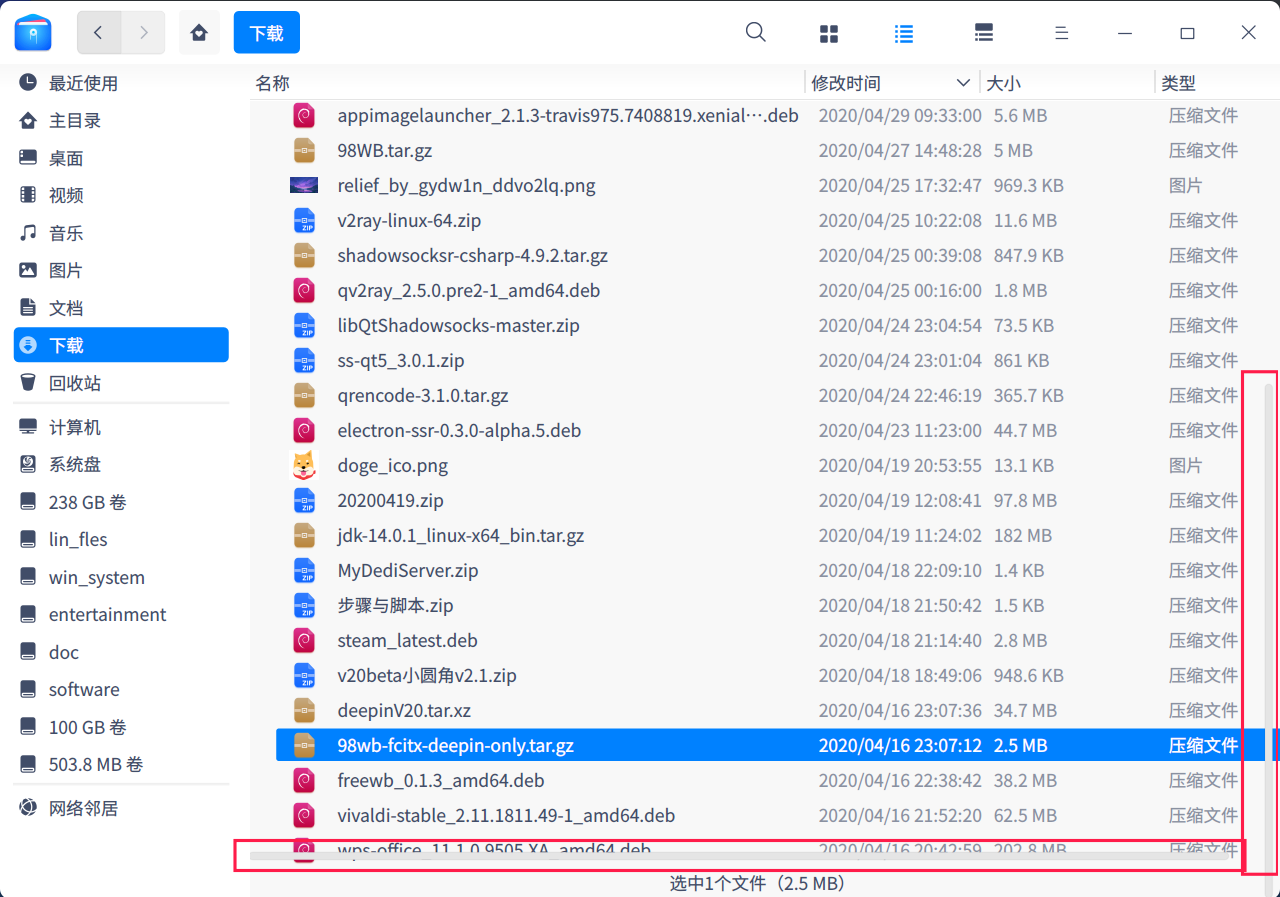
Task: Expand the modified time sort arrow
Action: click(963, 83)
